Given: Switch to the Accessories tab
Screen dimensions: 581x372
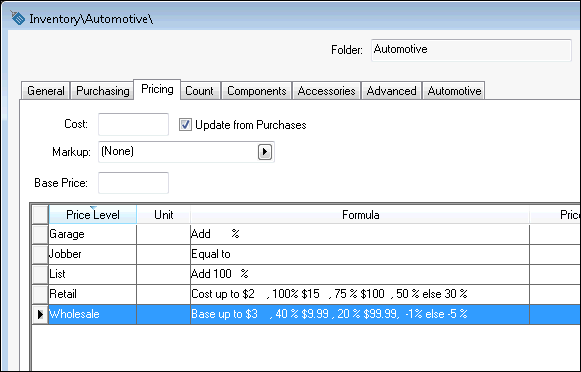Looking at the screenshot, I should tap(326, 91).
